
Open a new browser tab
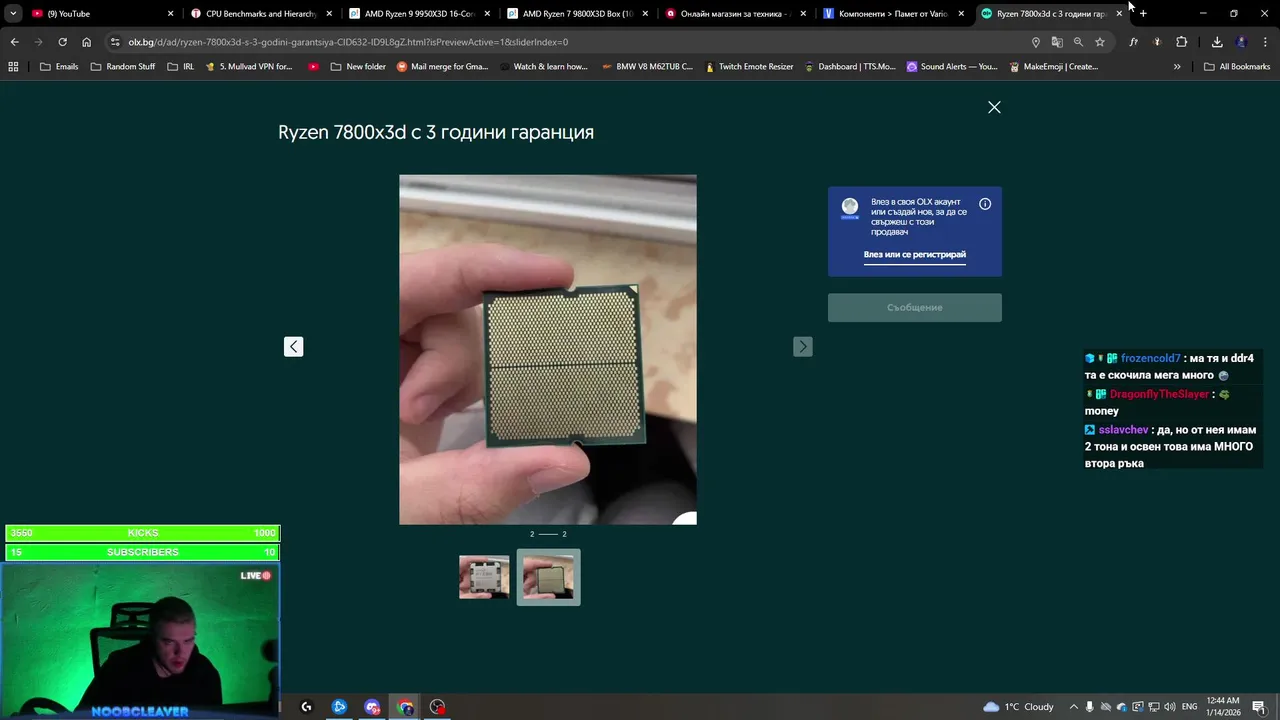point(1143,14)
